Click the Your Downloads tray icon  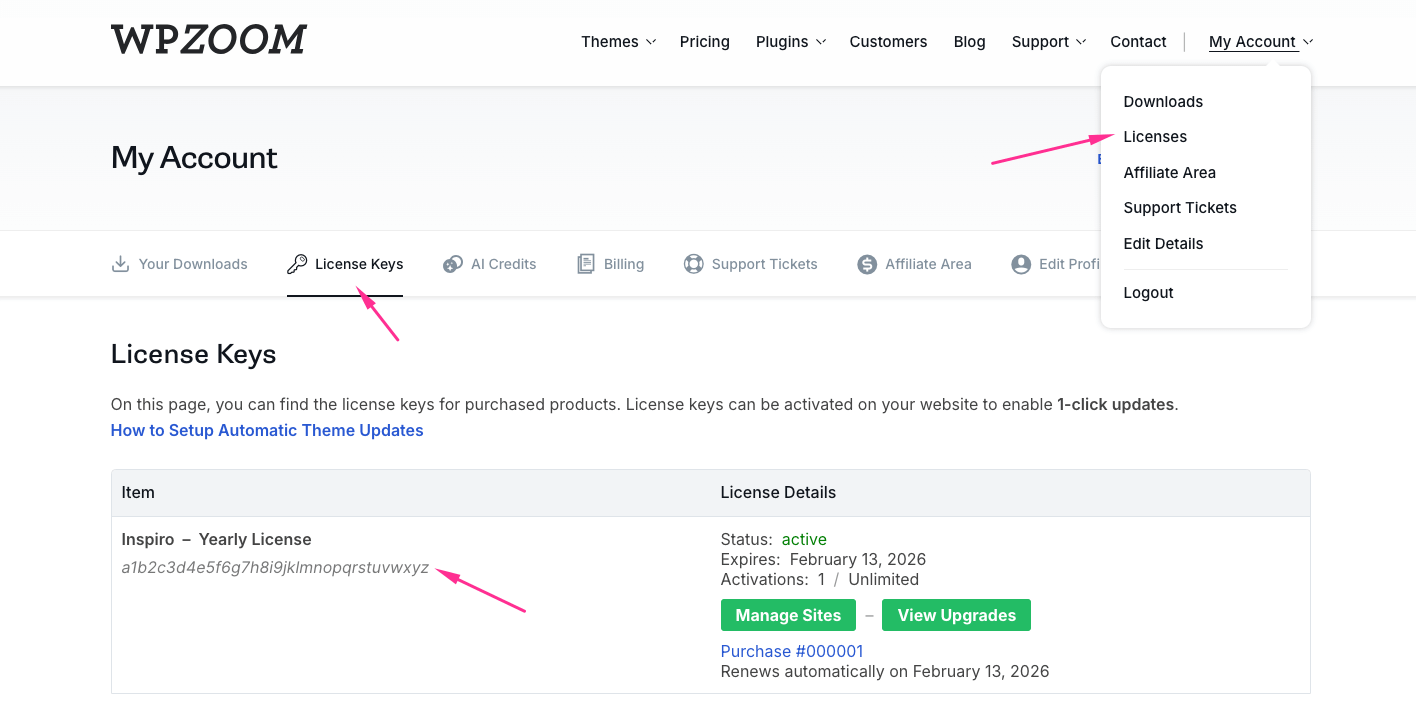pos(120,264)
